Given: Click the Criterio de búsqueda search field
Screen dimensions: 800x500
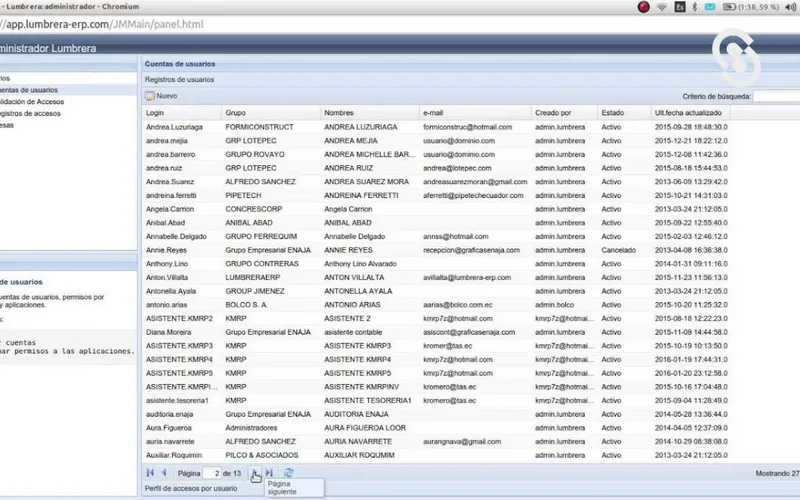Looking at the screenshot, I should point(777,96).
